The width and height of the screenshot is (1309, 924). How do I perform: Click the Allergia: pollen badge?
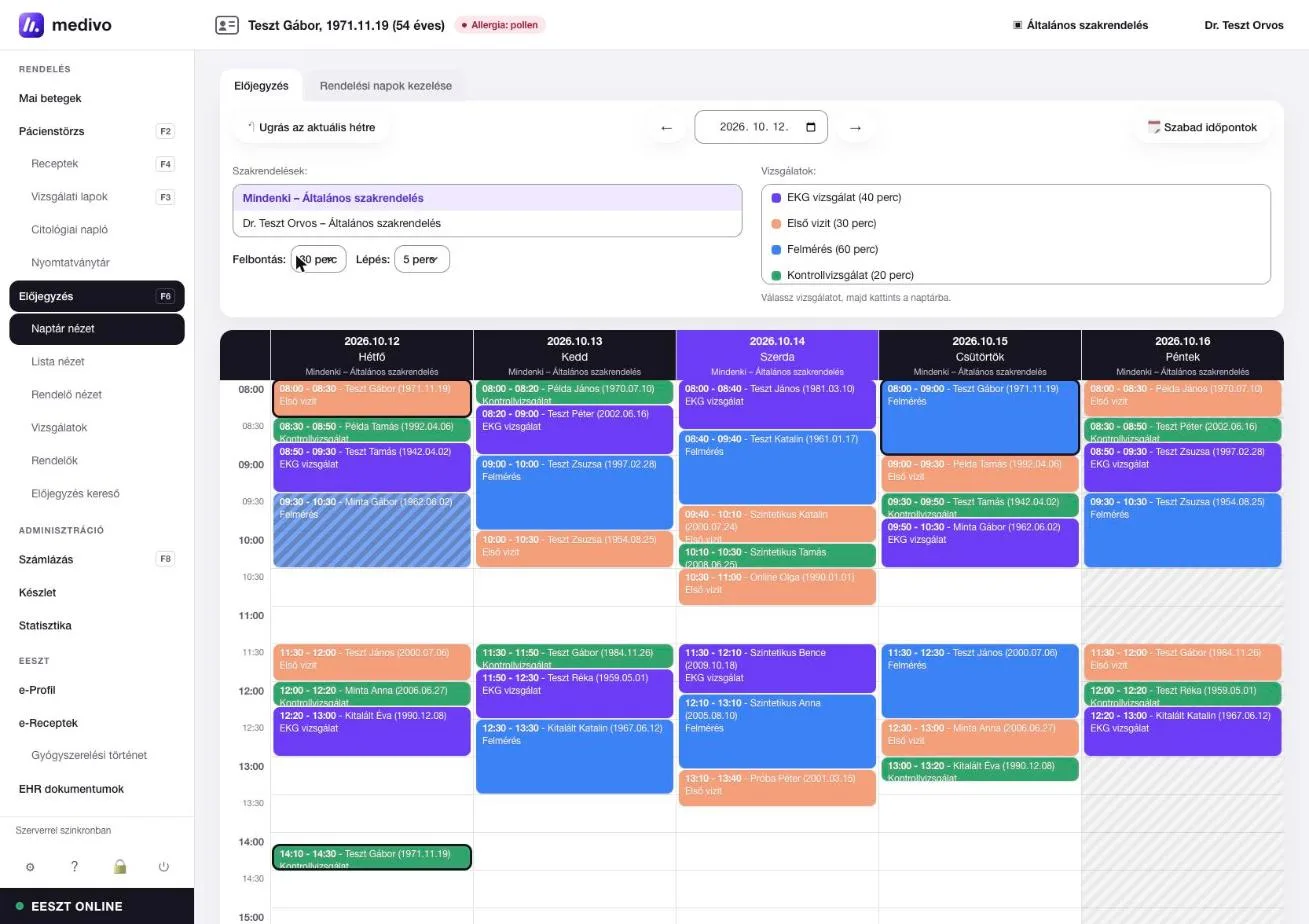coord(500,25)
